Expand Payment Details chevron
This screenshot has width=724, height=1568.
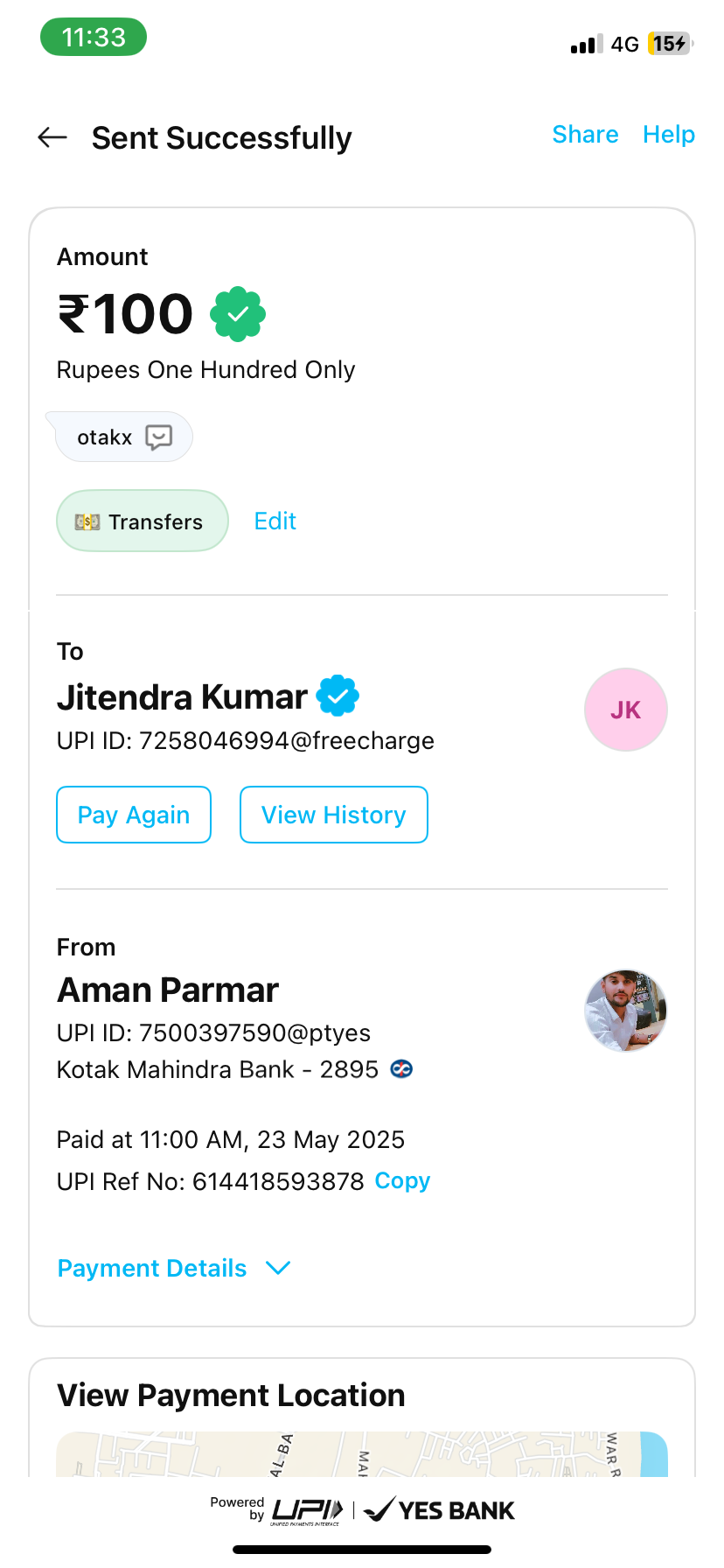tap(278, 1268)
